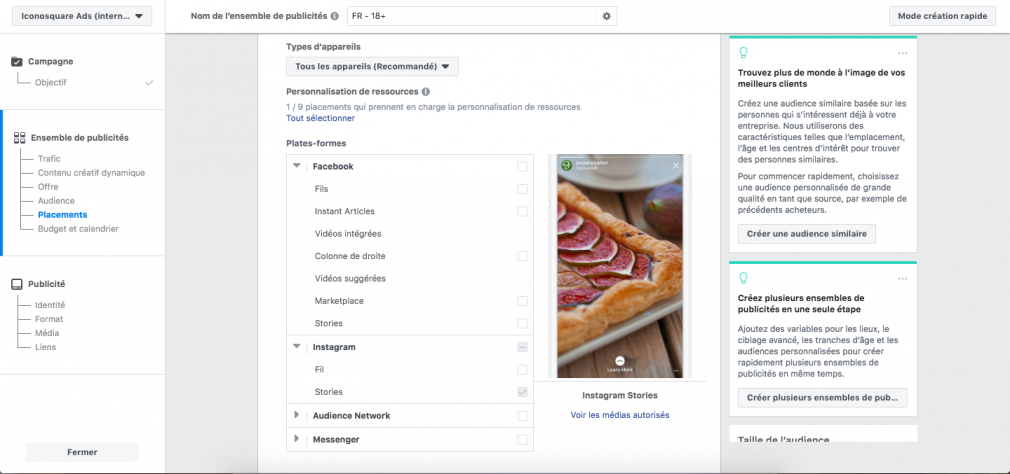The image size is (1010, 474).
Task: Expand the Messenger placements
Action: click(x=297, y=439)
